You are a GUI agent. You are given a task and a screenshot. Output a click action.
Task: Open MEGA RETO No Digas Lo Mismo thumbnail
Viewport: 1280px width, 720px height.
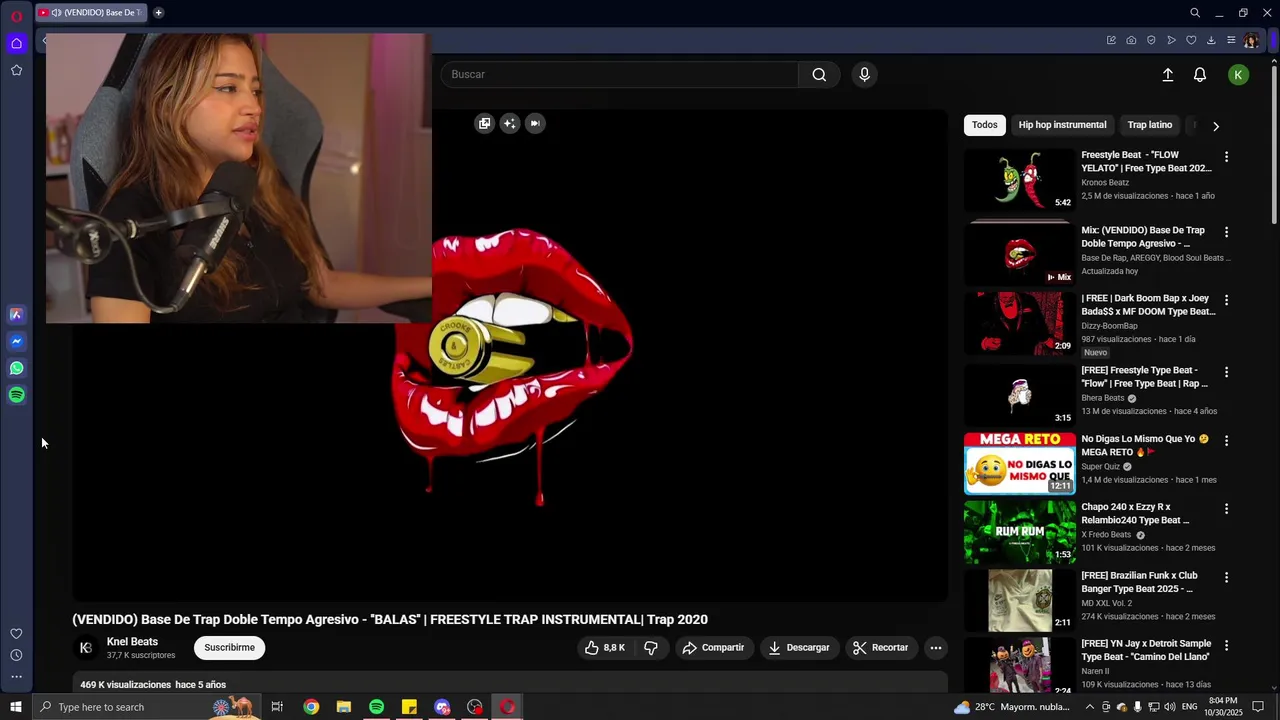pos(1019,463)
